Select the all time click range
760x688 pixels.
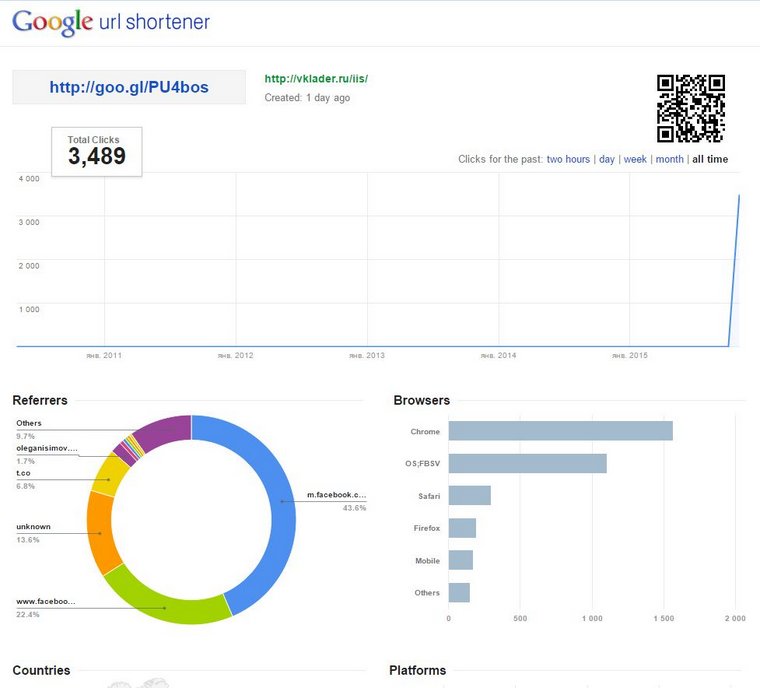[710, 159]
